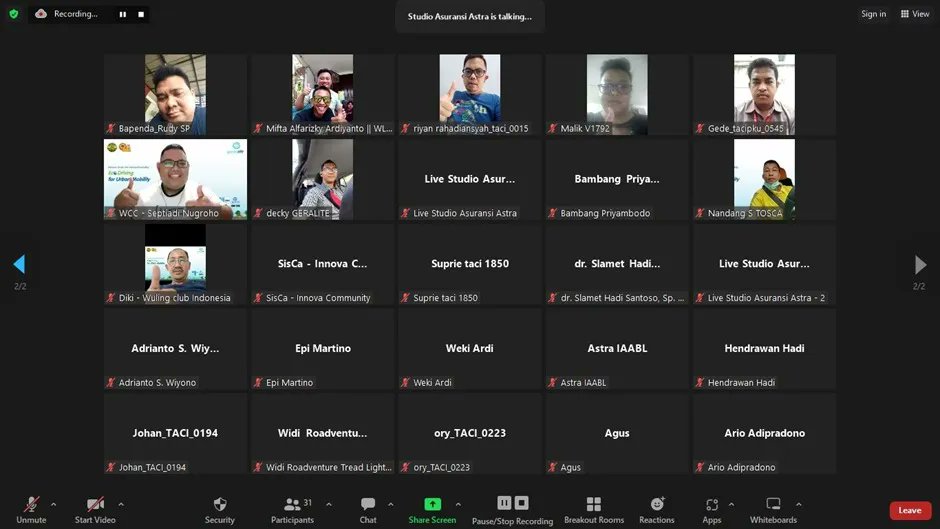Click SisCa - Innova Community tile
Image resolution: width=940 pixels, height=529 pixels.
point(323,264)
